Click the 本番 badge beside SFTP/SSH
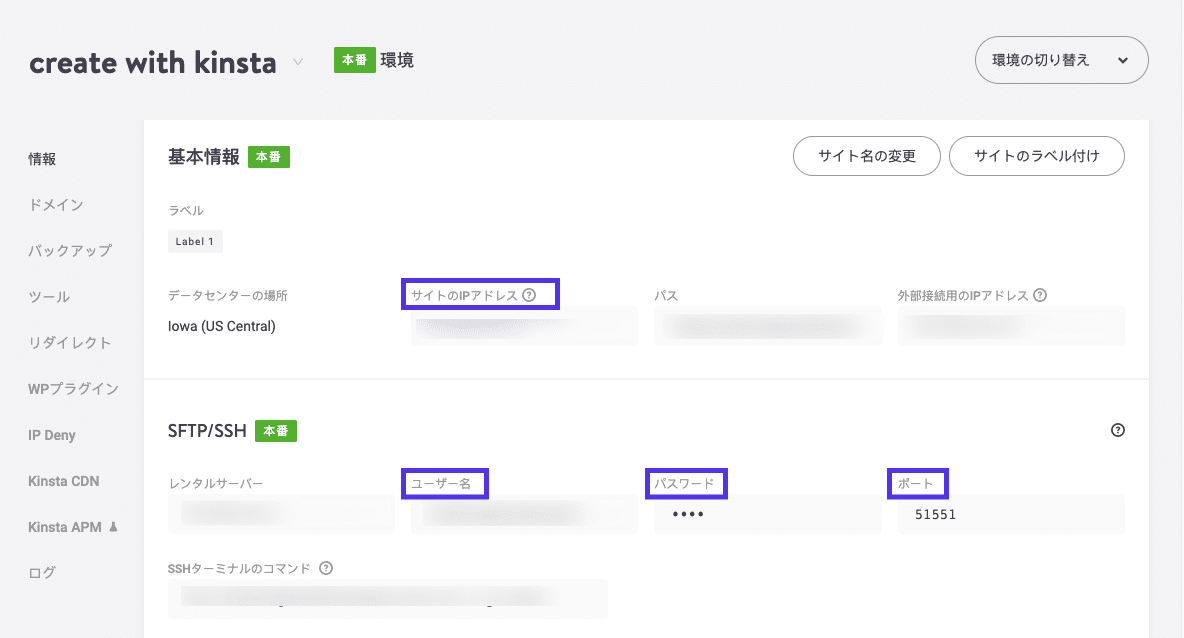 [275, 430]
